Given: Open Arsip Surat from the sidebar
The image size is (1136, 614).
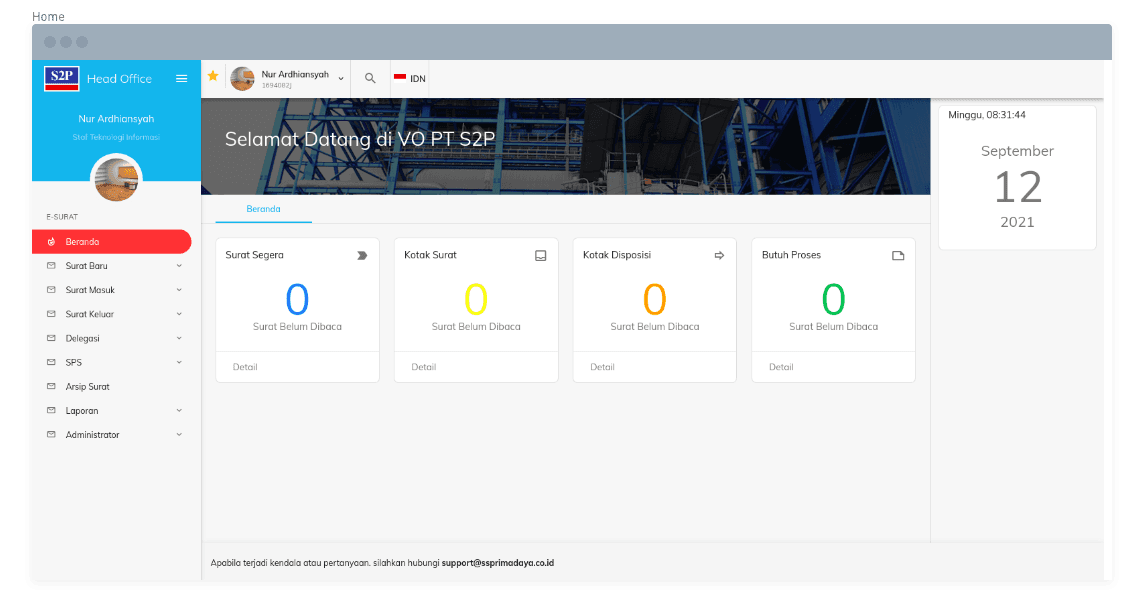Looking at the screenshot, I should tap(116, 386).
